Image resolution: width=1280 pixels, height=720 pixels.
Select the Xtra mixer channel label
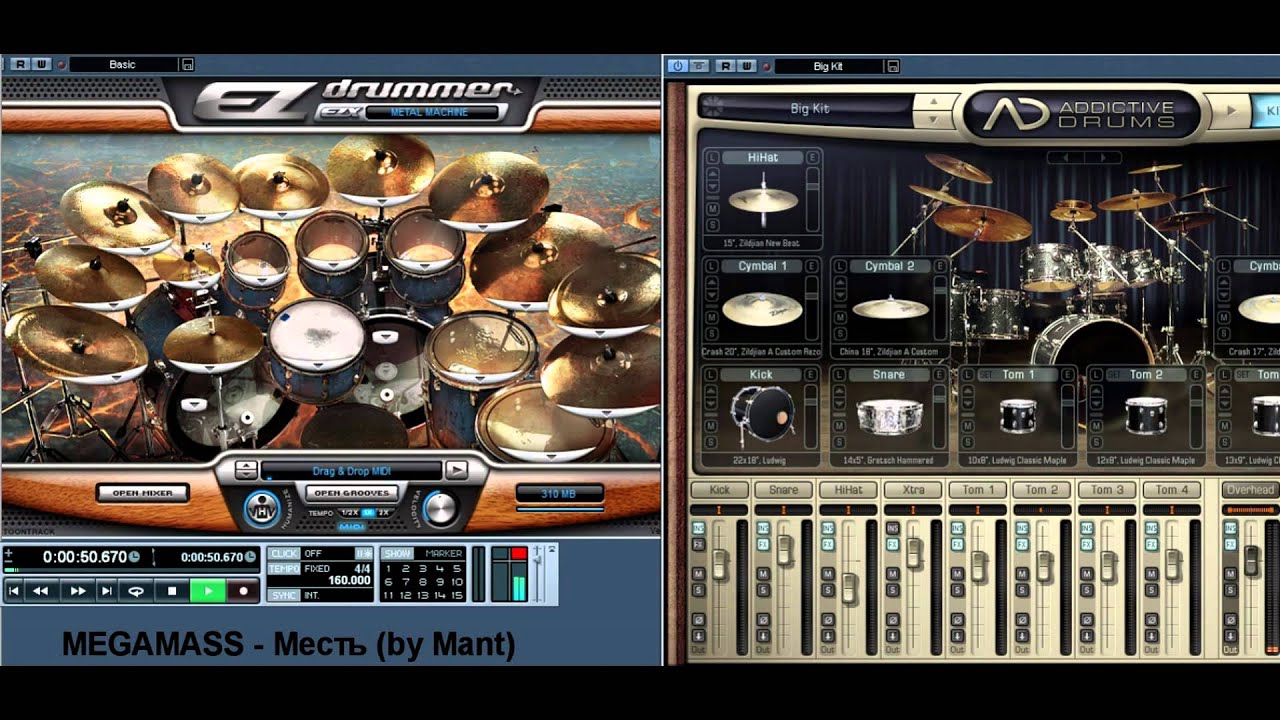(x=913, y=490)
